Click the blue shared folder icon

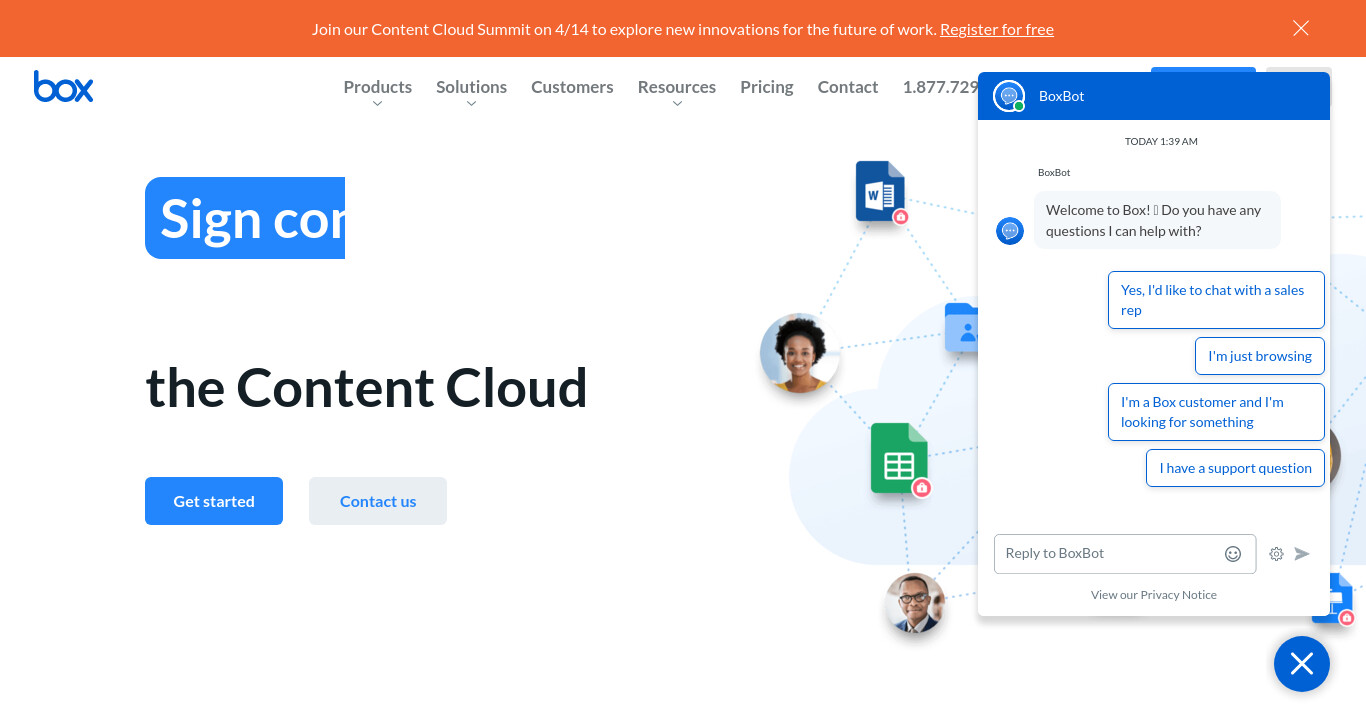(961, 327)
